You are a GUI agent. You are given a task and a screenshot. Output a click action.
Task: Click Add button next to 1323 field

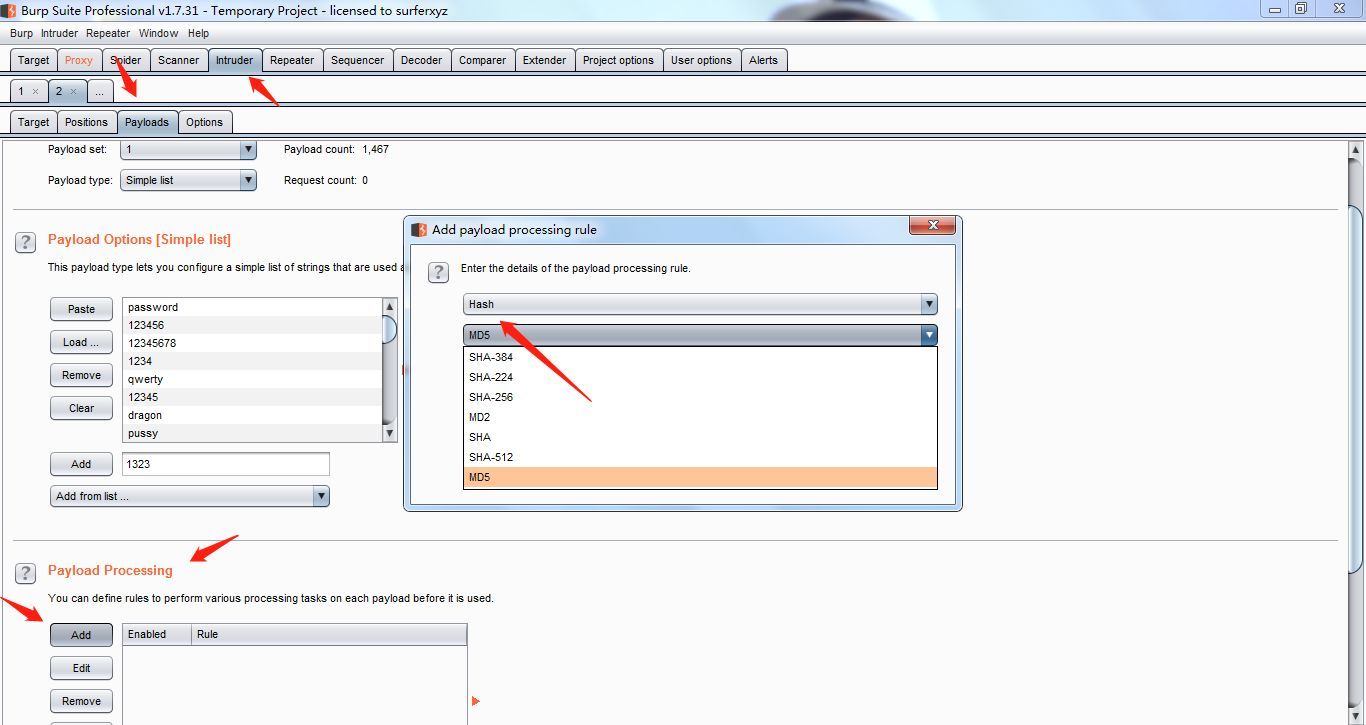click(x=81, y=464)
